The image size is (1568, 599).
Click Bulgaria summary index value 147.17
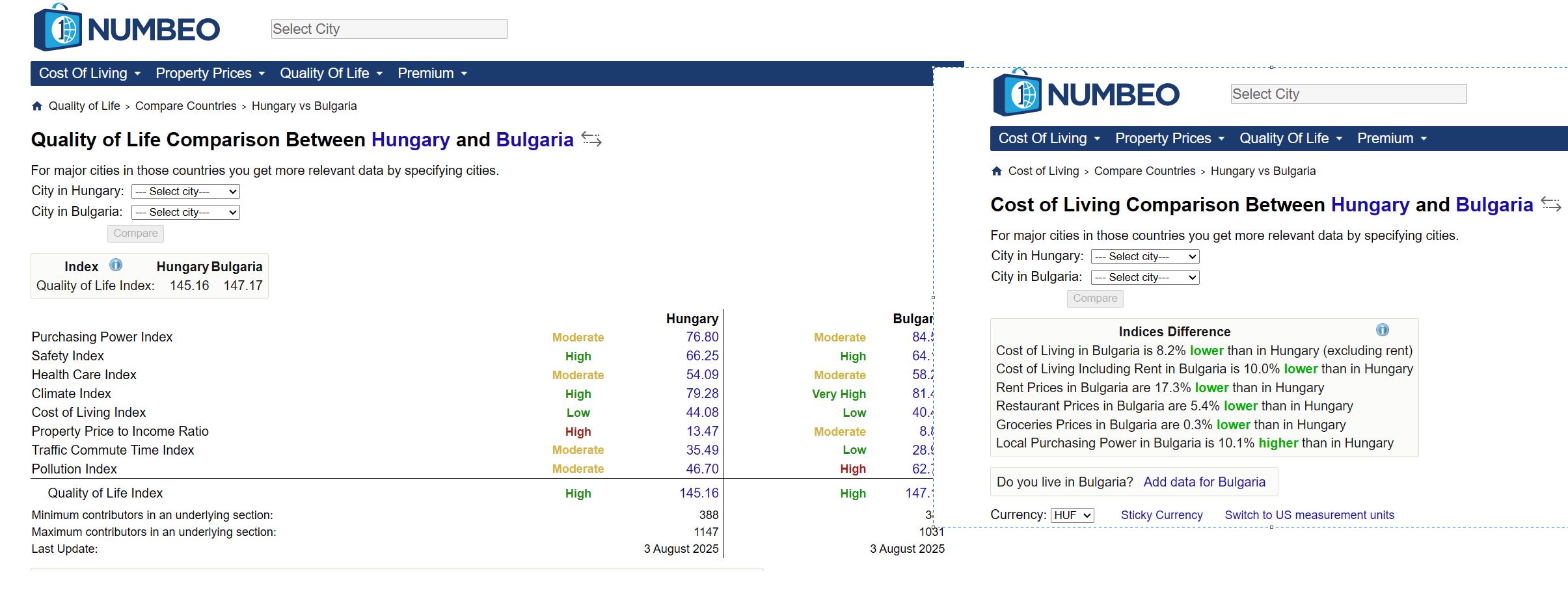243,286
